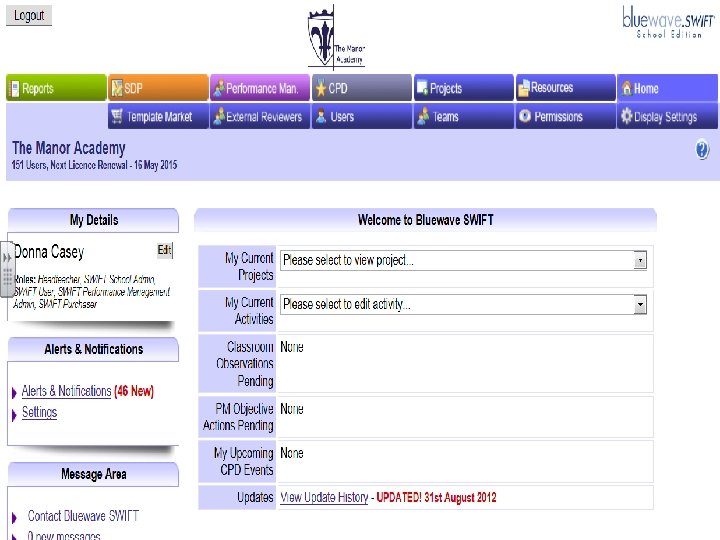Click the External Reviewers people icon
The height and width of the screenshot is (540, 720).
click(x=219, y=116)
